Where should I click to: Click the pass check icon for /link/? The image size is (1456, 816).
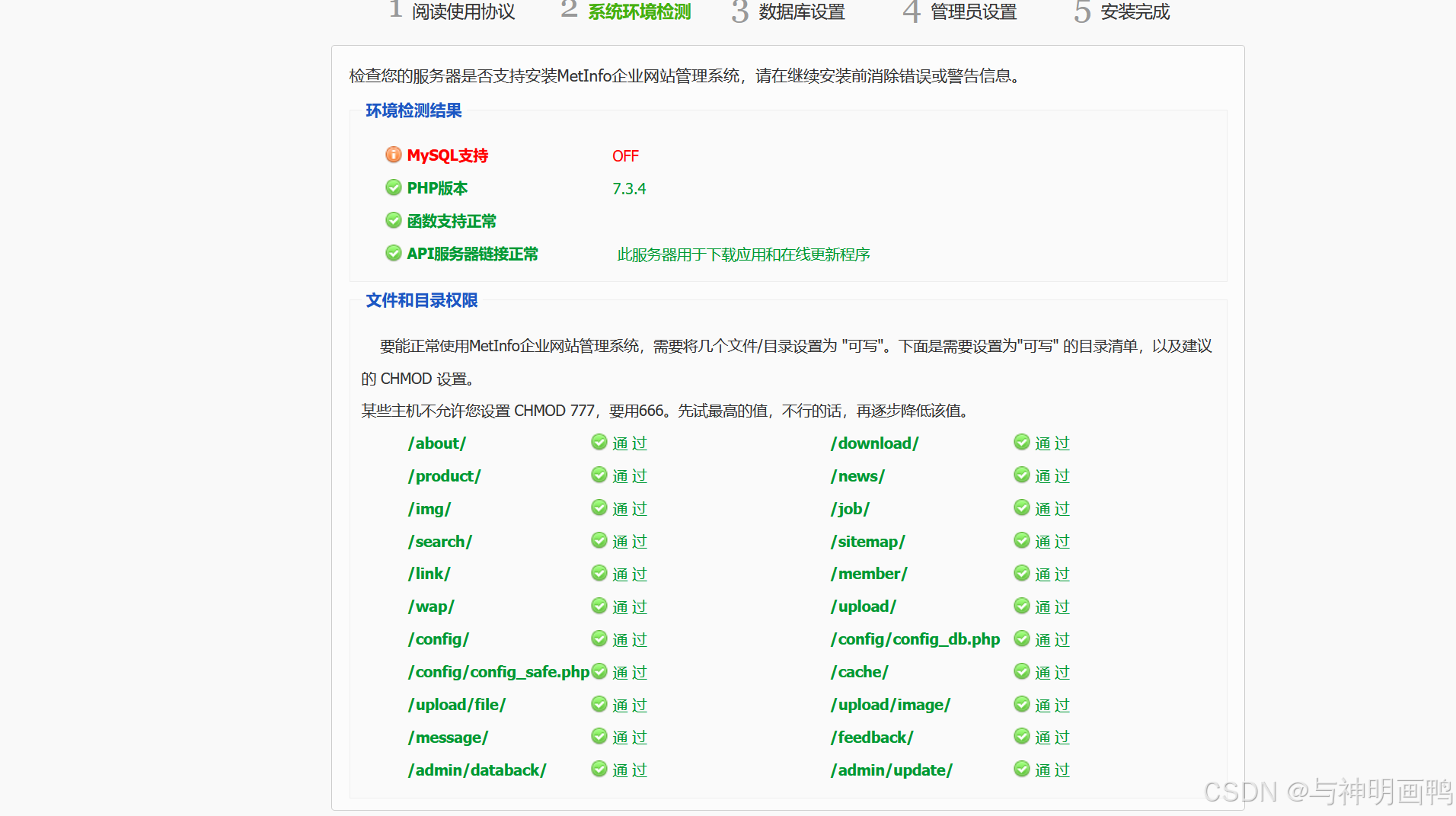point(599,573)
